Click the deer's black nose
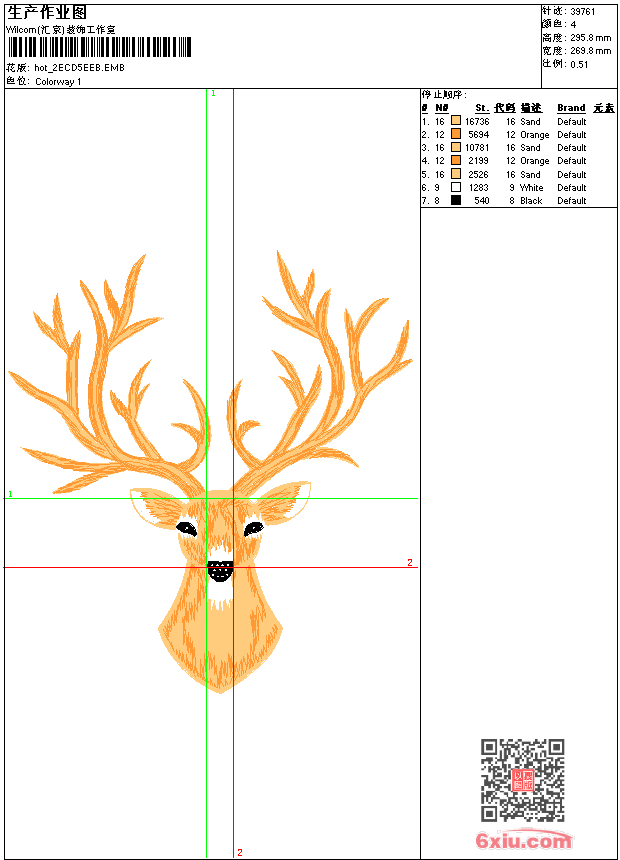Screen dimensions: 620x860 pyautogui.click(x=220, y=570)
